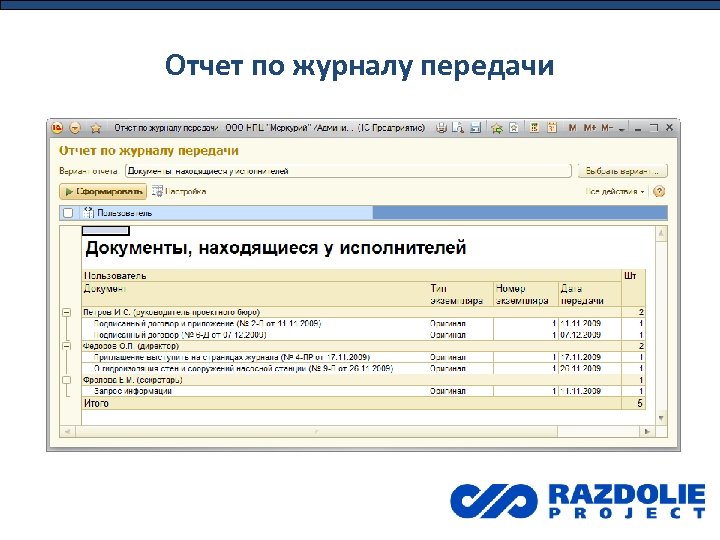Collapse the 'Фролова Е.М.' group

[67, 380]
